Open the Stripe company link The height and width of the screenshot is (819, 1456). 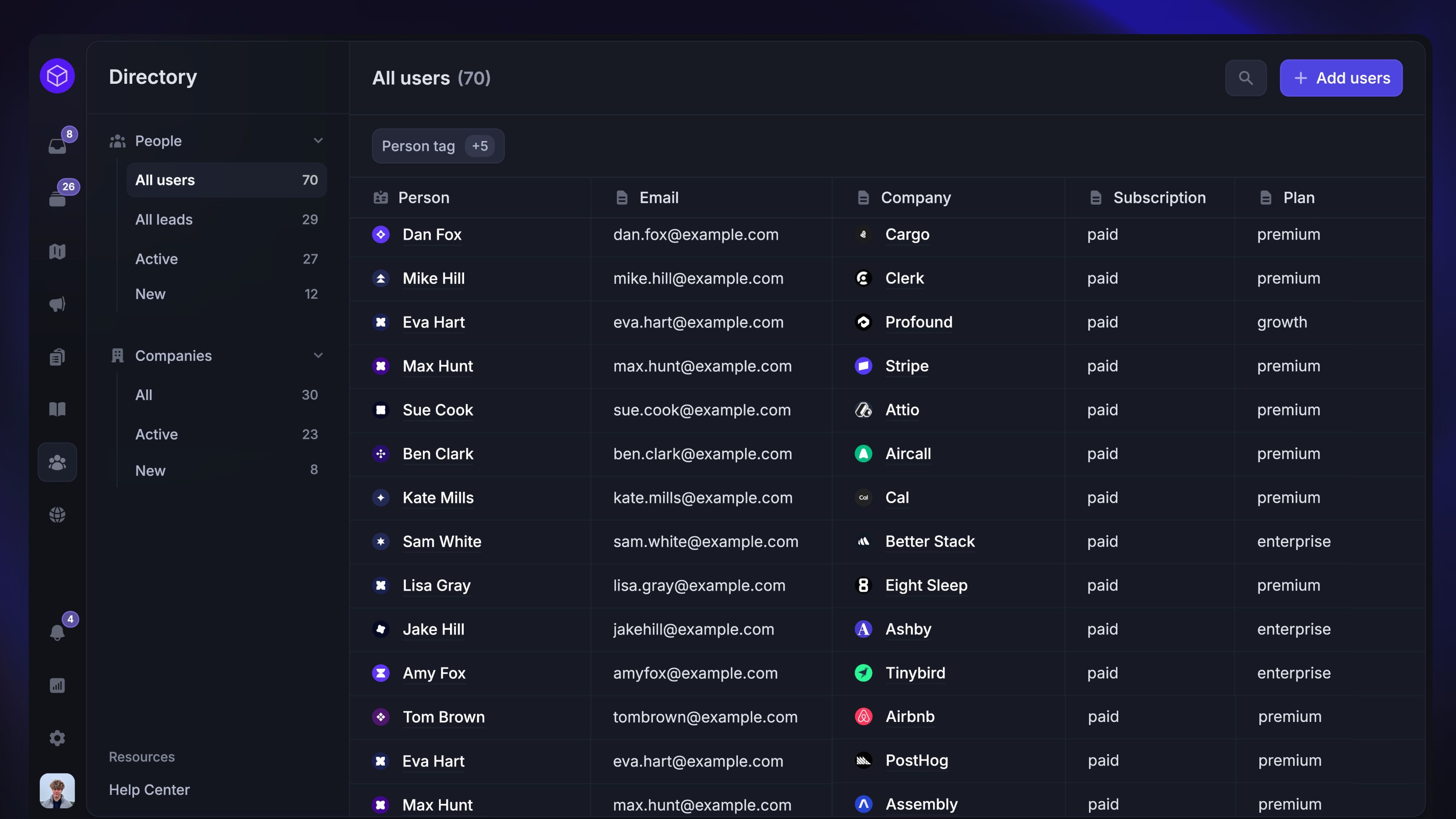click(907, 366)
